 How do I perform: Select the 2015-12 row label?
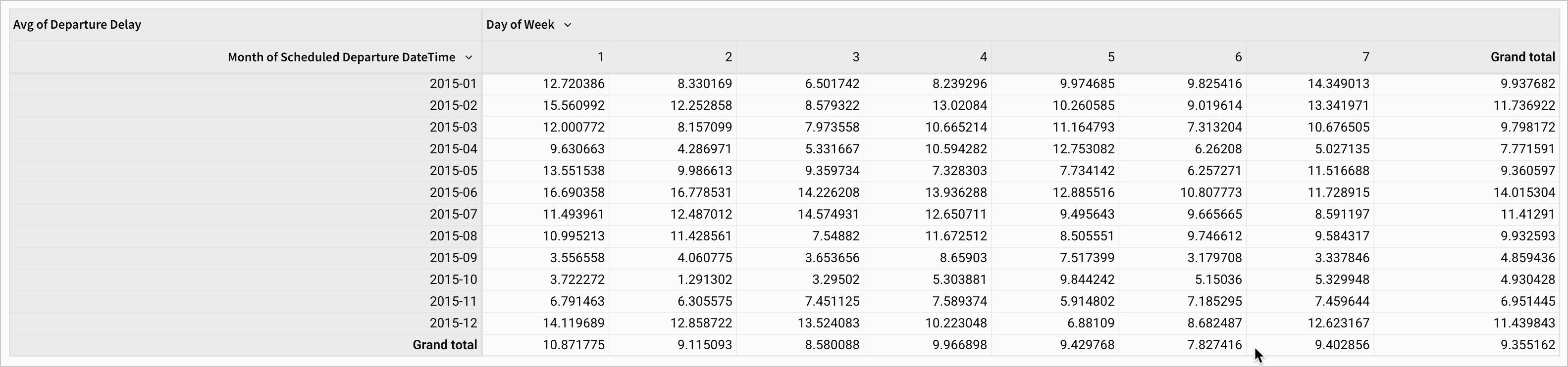(453, 323)
